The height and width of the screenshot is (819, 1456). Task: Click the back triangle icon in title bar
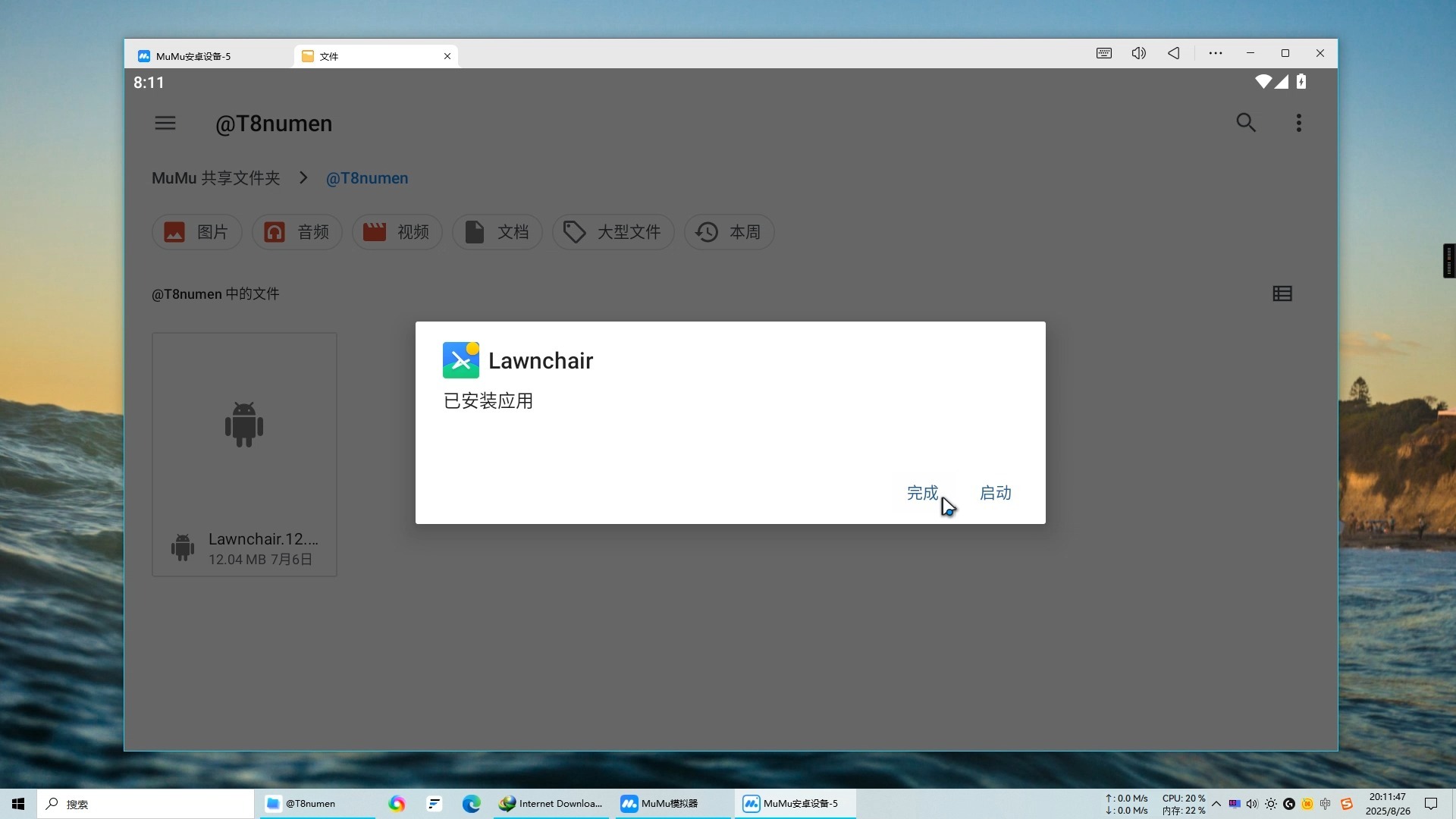[1174, 53]
